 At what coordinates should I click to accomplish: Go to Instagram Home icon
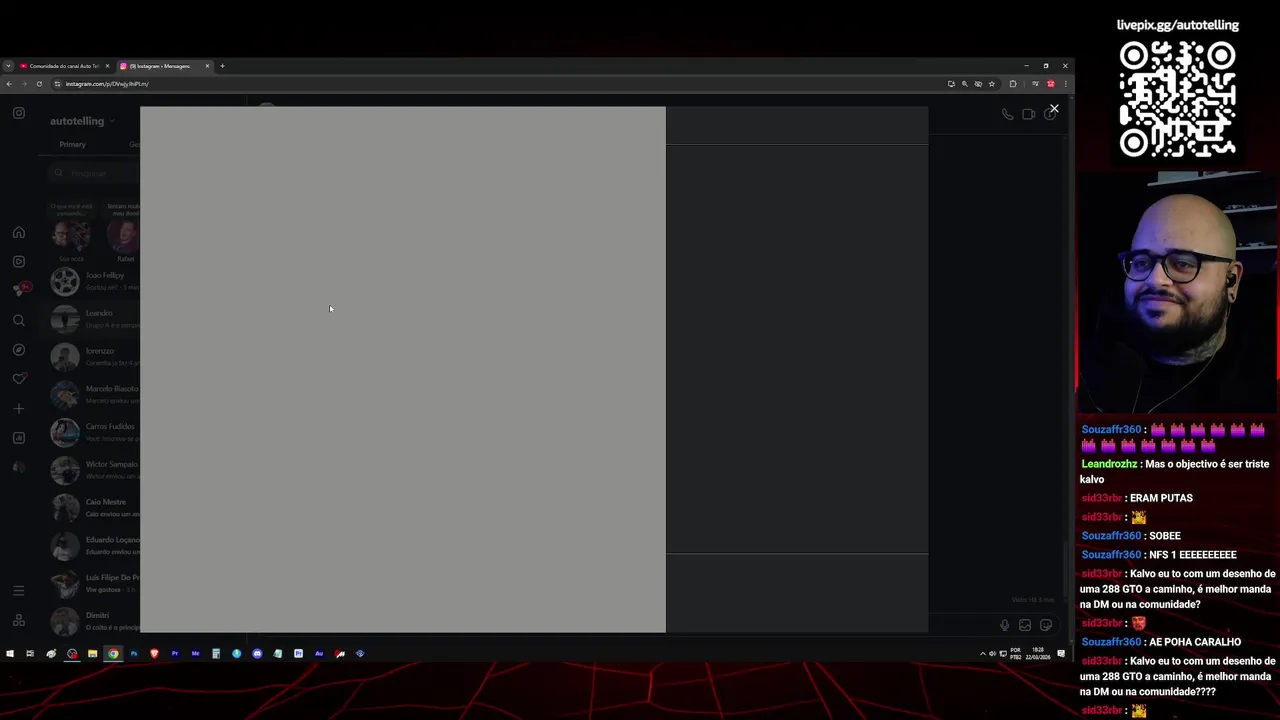pyautogui.click(x=19, y=232)
